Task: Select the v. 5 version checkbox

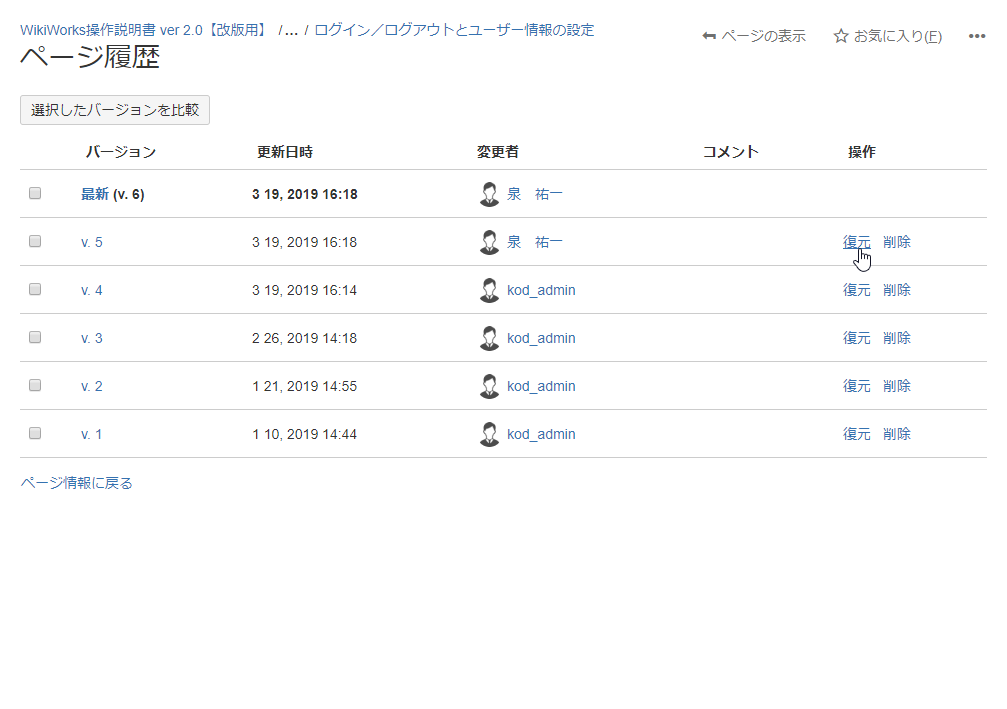Action: (35, 241)
